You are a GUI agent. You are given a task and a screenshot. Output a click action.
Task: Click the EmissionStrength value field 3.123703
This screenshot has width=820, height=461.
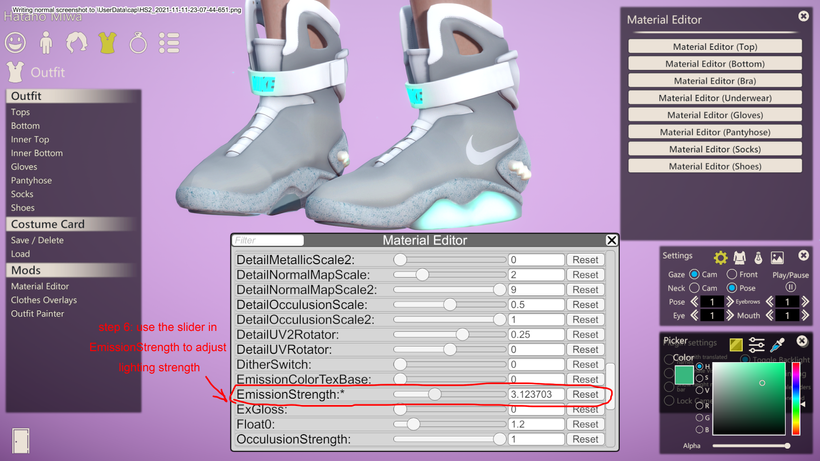click(x=536, y=394)
